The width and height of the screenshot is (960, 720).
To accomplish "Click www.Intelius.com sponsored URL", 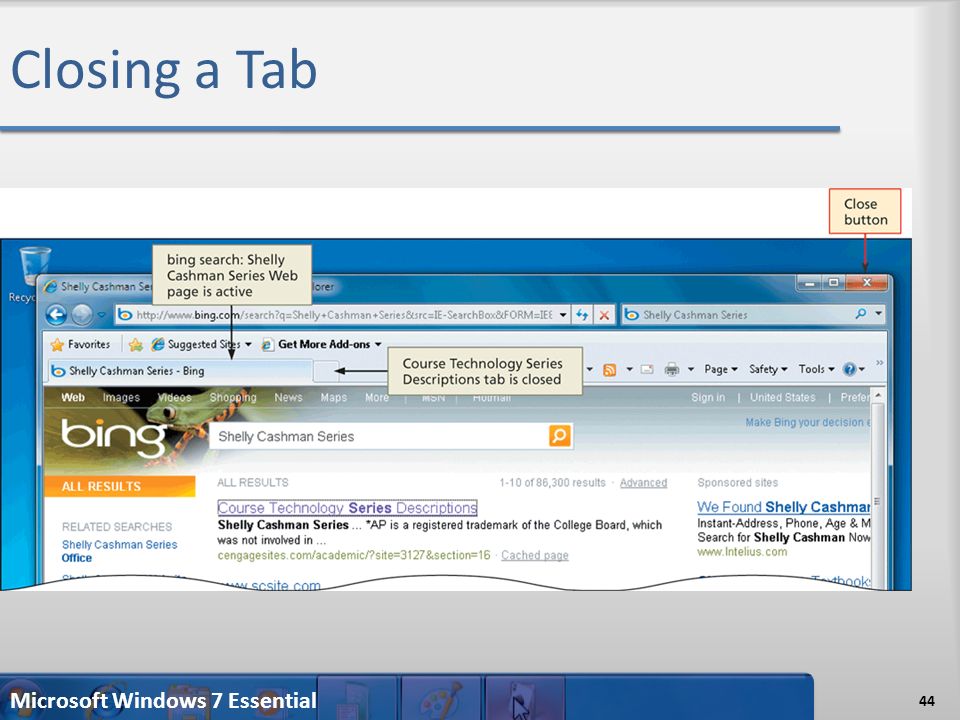I will (742, 552).
